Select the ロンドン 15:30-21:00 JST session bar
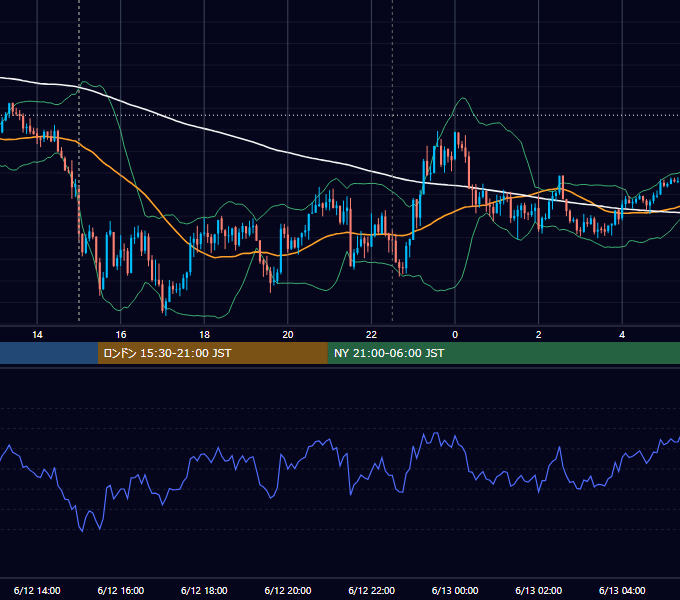 212,353
